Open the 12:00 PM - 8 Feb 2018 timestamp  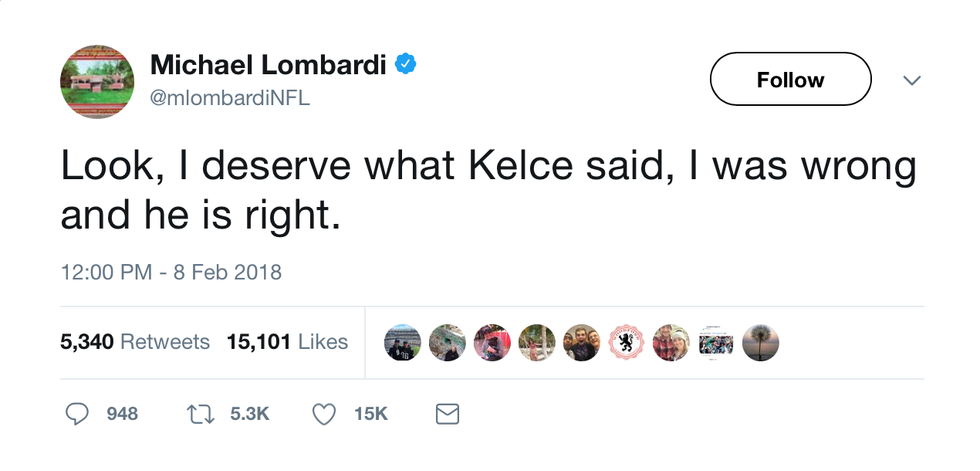click(x=171, y=272)
